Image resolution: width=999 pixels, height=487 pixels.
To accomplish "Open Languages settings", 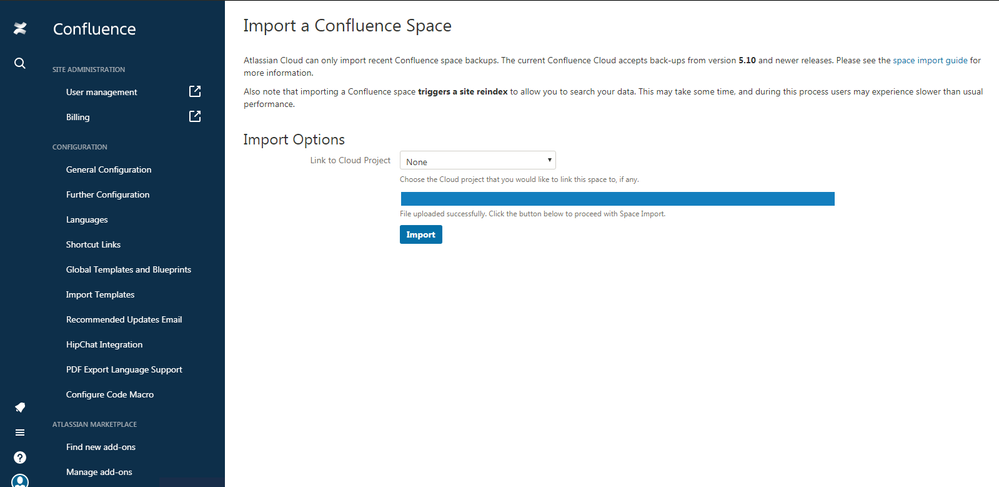I will tap(87, 220).
